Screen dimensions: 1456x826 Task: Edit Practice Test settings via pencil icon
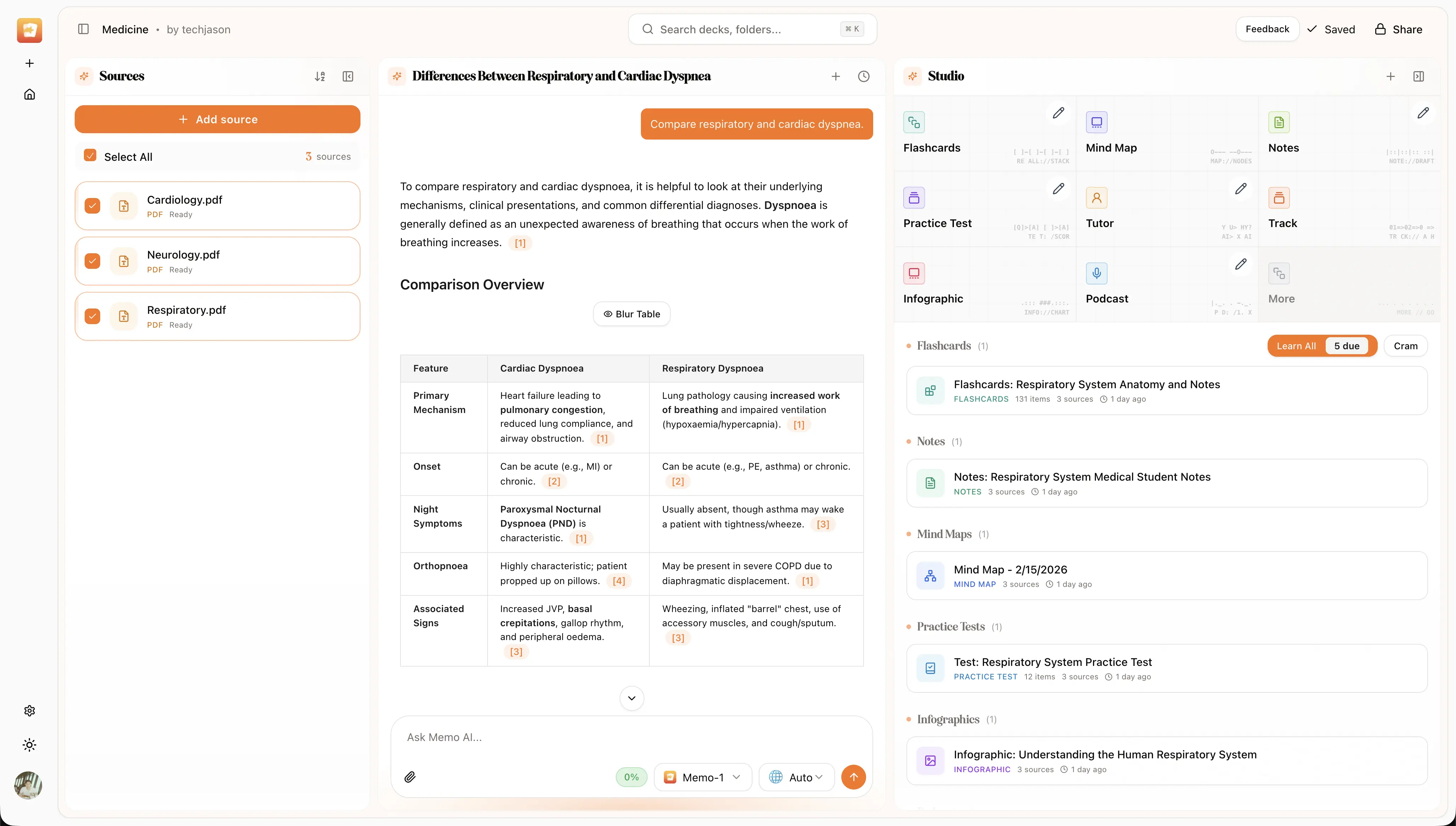[1058, 188]
